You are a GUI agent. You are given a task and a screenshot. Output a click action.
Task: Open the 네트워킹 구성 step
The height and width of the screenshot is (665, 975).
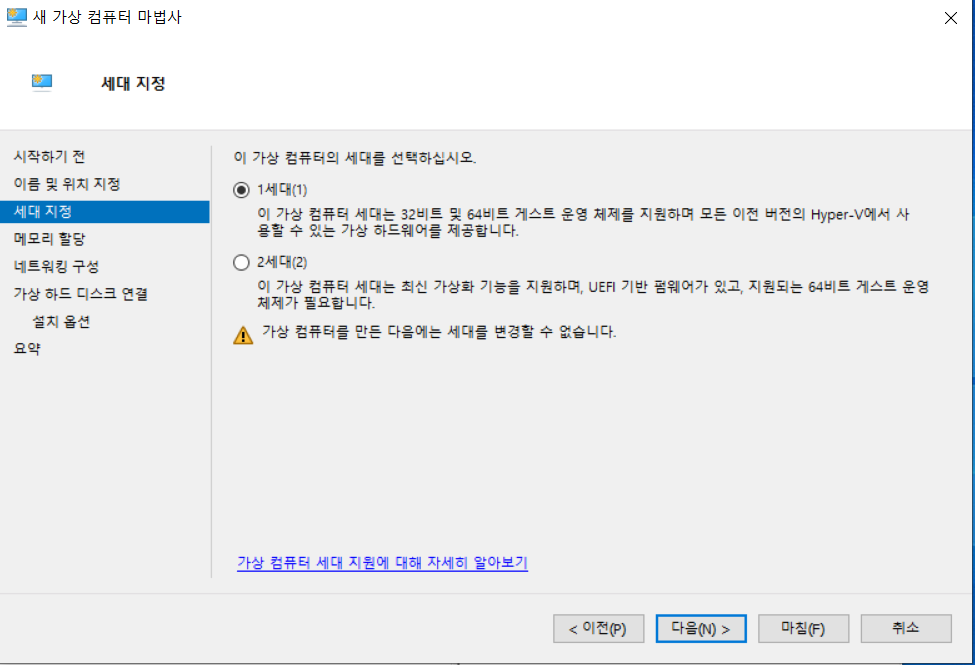tap(56, 266)
